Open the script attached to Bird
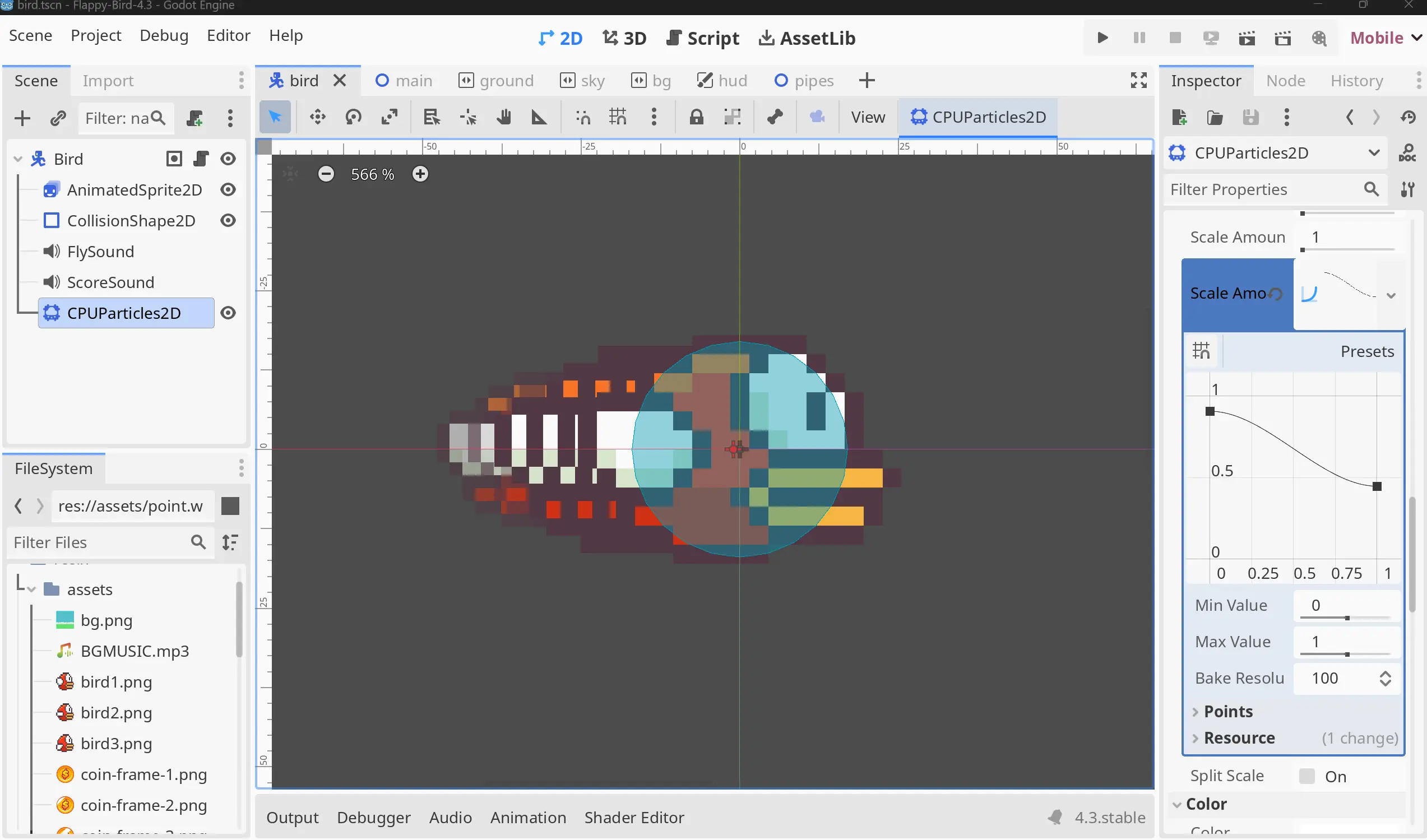1427x840 pixels. [201, 159]
